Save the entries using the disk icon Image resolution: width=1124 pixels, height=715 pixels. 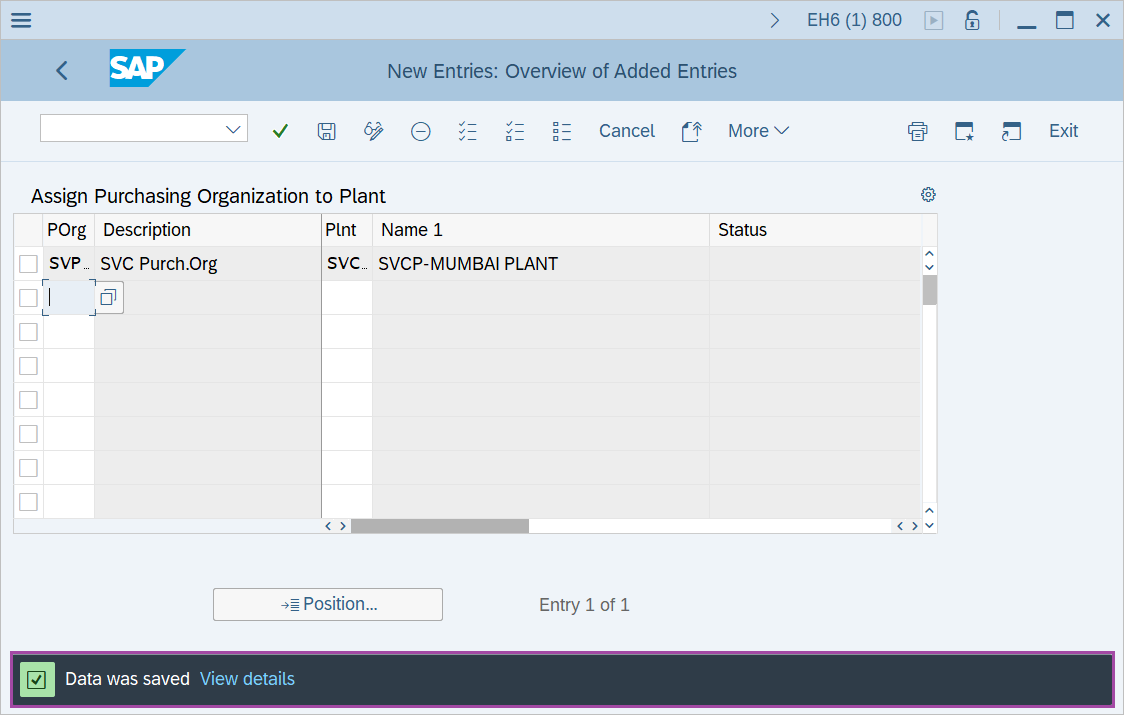[x=326, y=130]
